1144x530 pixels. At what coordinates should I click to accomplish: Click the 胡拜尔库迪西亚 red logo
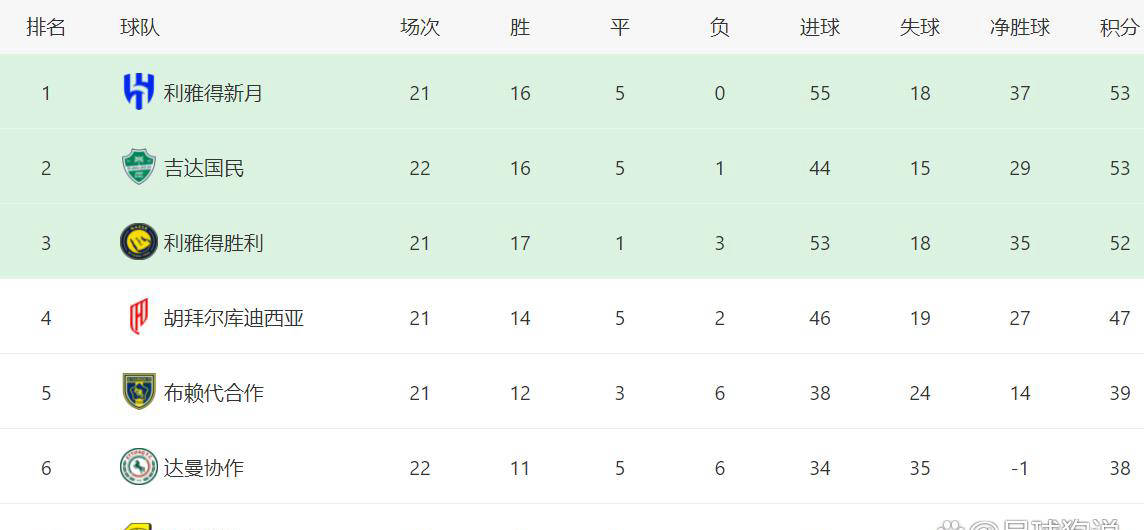138,317
